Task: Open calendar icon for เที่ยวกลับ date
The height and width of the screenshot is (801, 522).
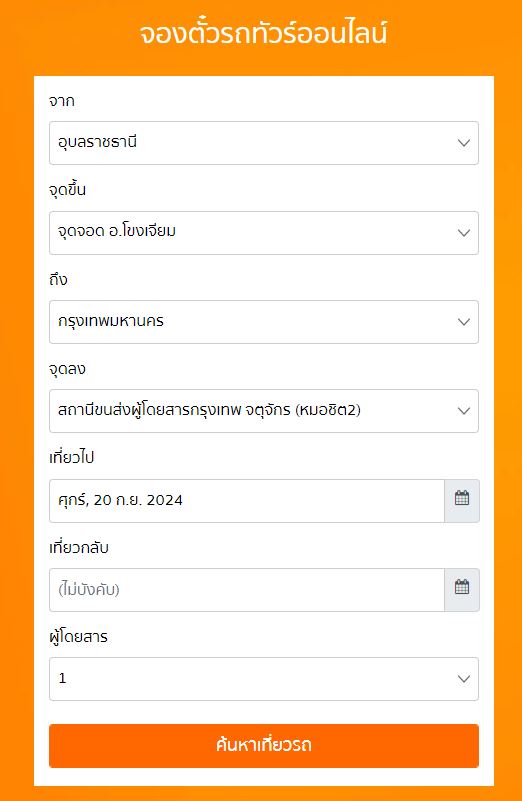Action: 462,590
